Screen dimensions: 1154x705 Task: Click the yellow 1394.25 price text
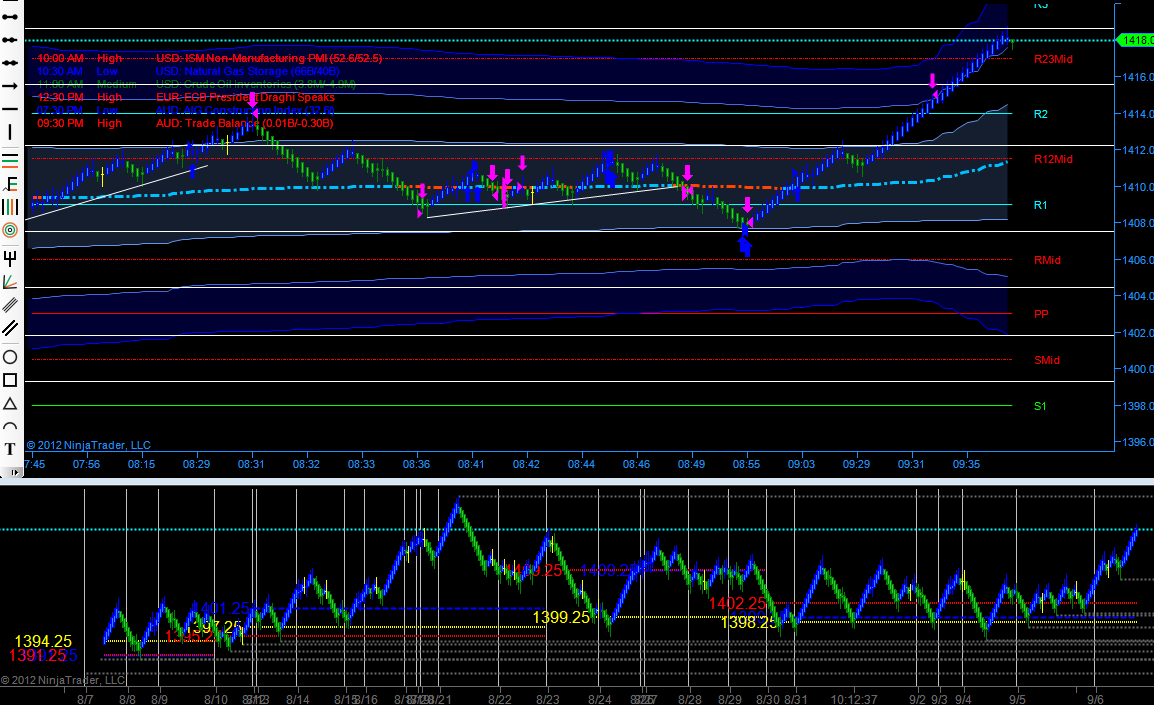pos(43,642)
